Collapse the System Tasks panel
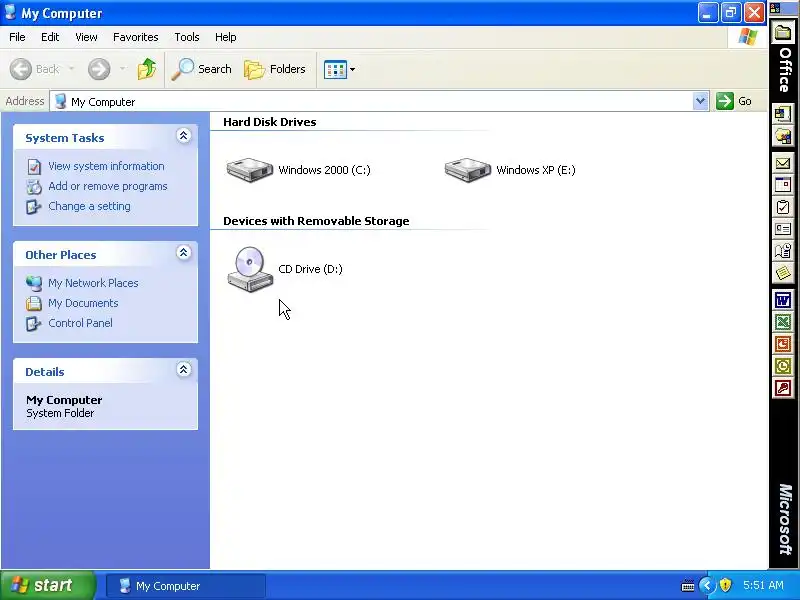 tap(184, 136)
